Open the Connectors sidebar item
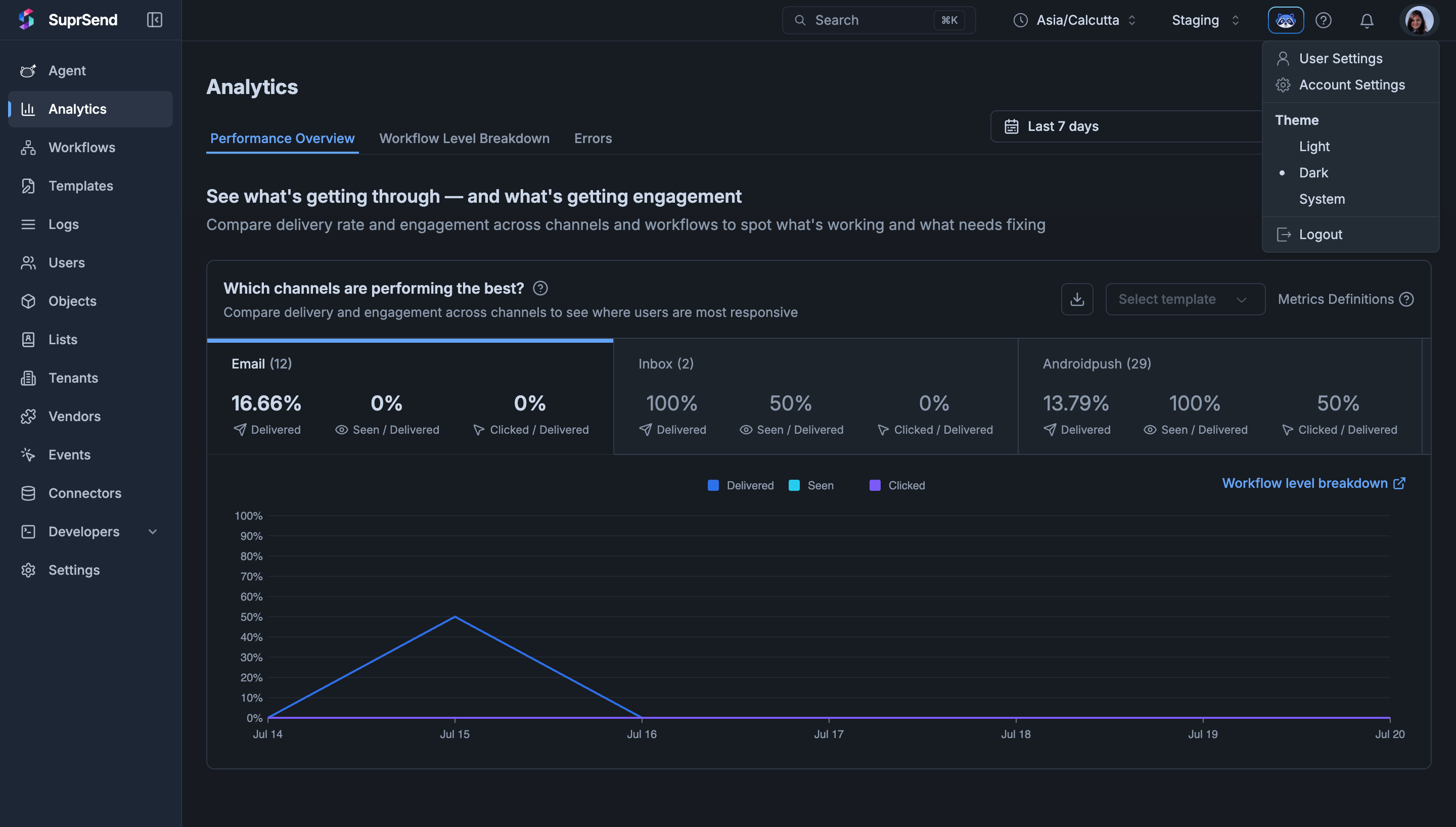 90,493
